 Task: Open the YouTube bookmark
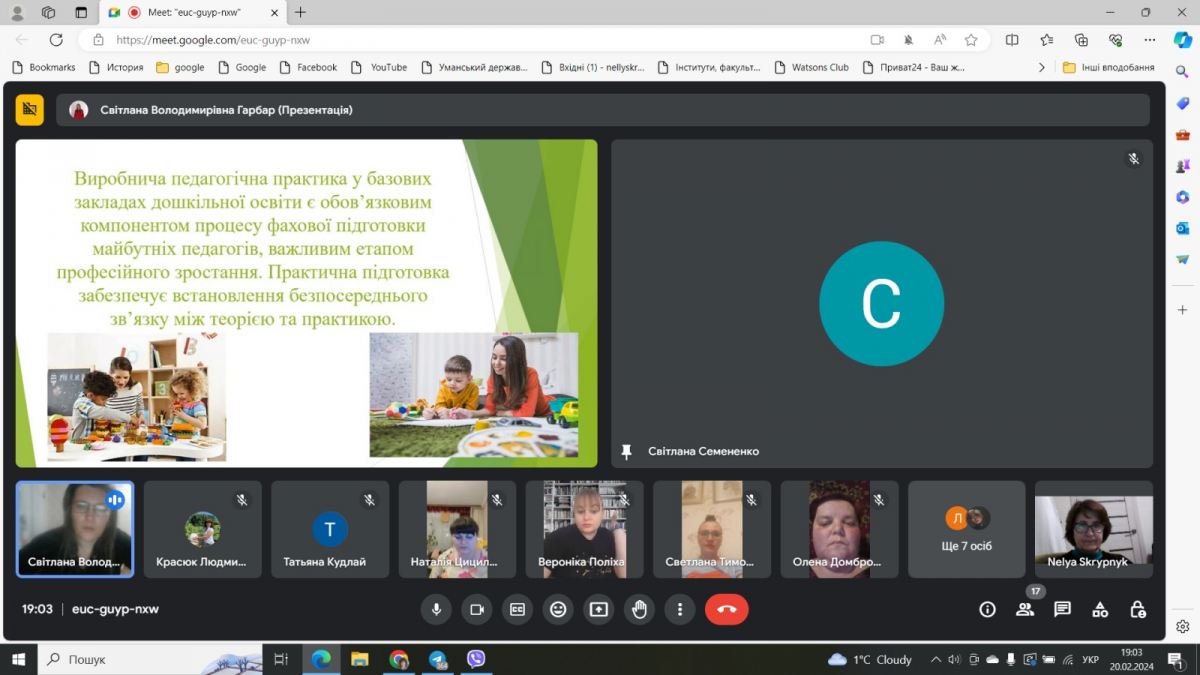pos(379,67)
